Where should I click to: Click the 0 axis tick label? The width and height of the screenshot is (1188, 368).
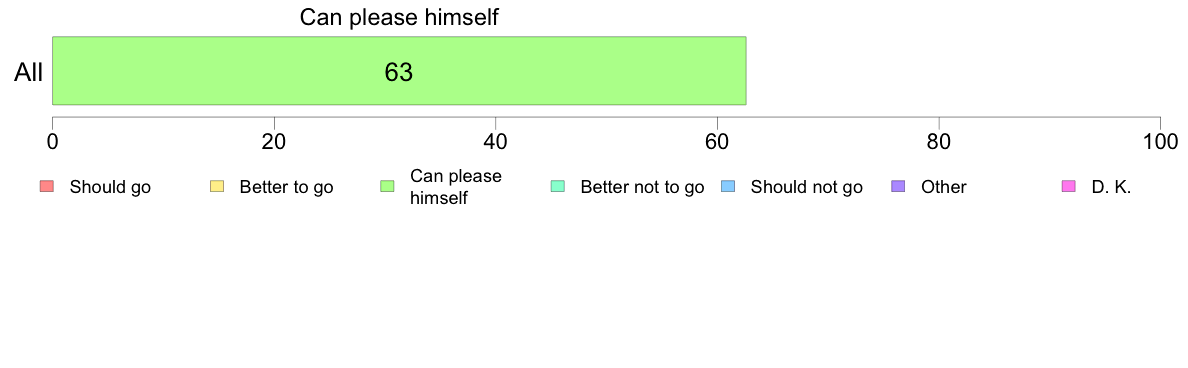tap(52, 142)
